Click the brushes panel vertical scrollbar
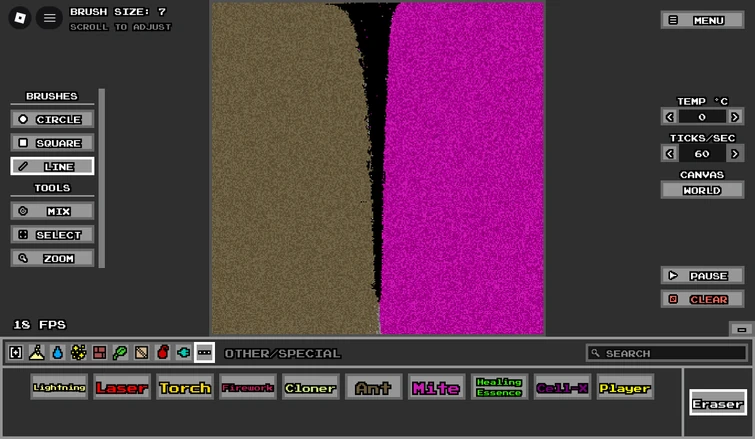The image size is (755, 439). (102, 178)
